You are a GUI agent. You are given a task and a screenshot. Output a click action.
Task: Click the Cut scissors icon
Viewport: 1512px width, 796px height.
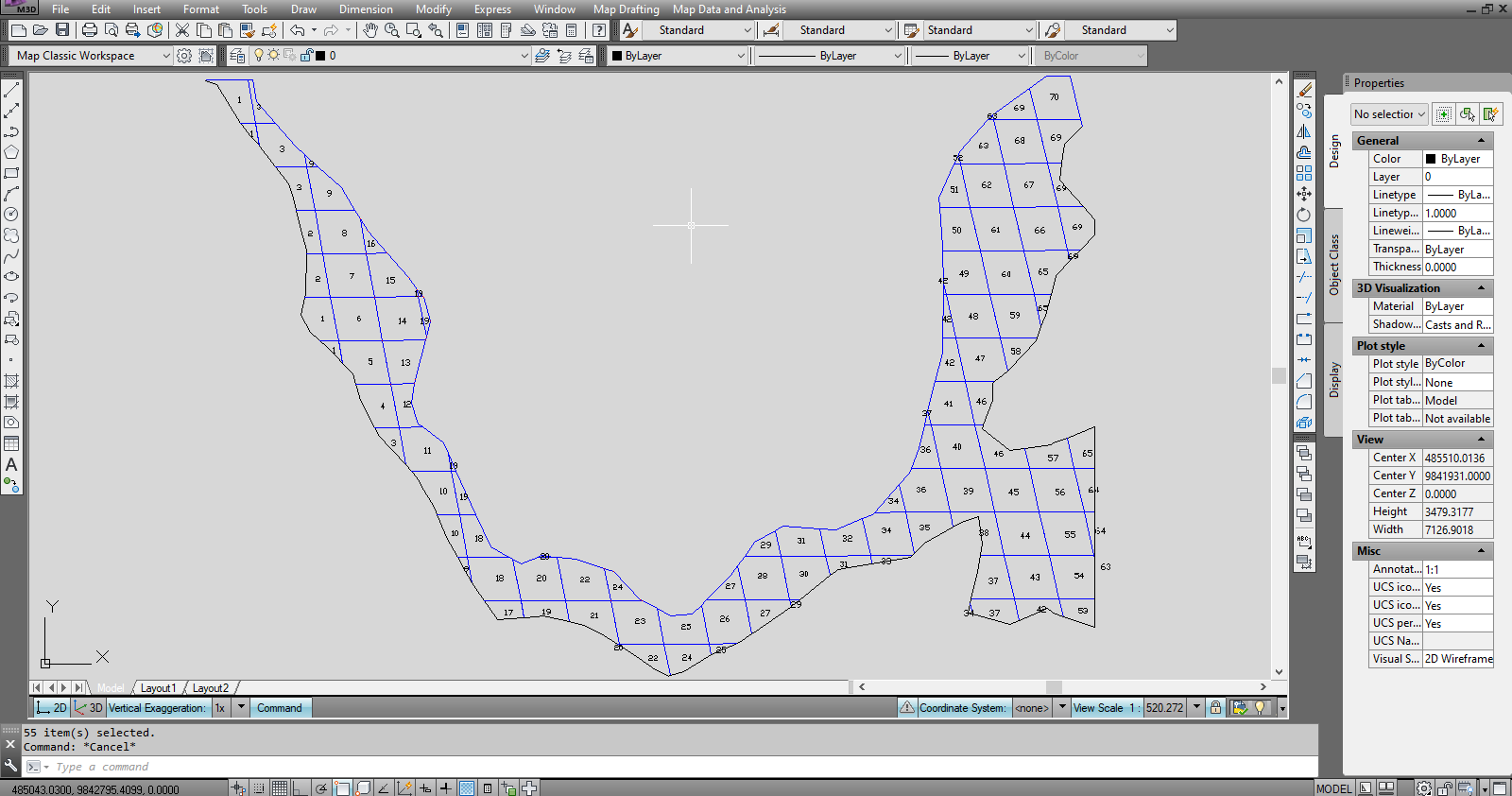182,30
